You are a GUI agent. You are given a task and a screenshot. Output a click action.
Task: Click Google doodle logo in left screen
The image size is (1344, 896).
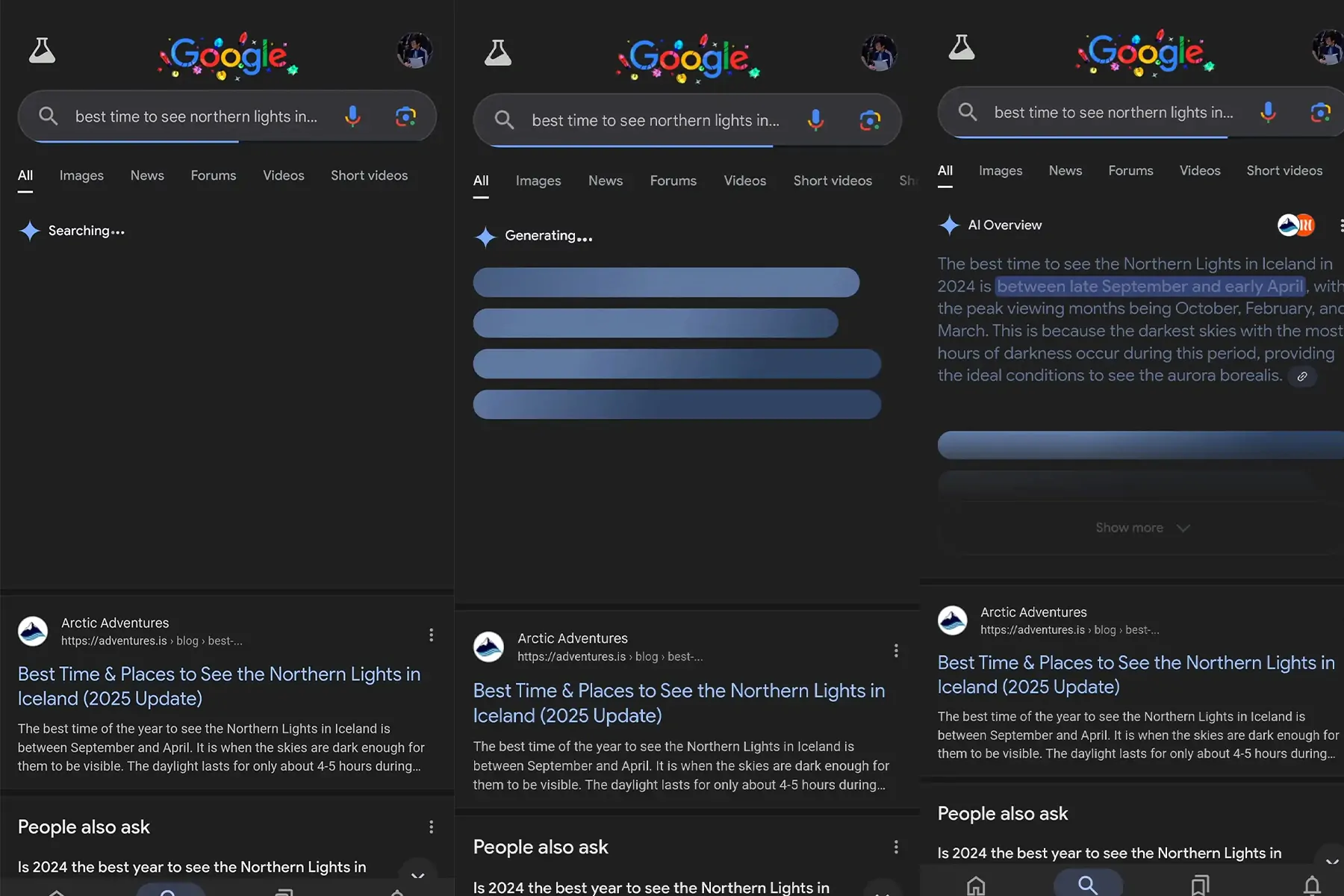(x=228, y=56)
